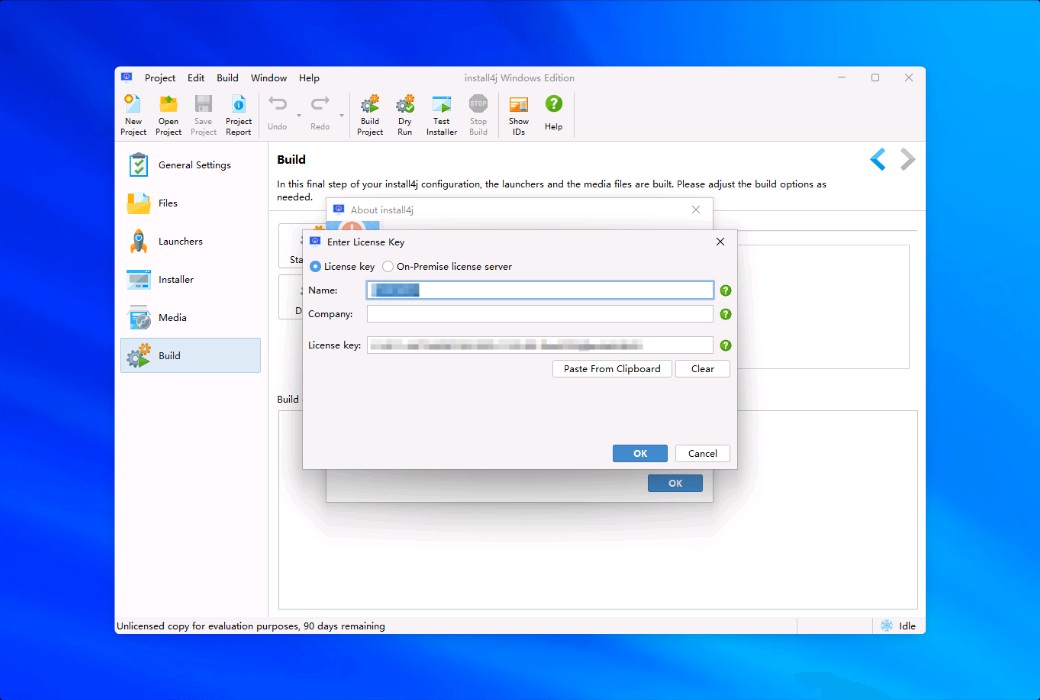Open the Window menu
The width and height of the screenshot is (1040, 700).
[x=269, y=78]
